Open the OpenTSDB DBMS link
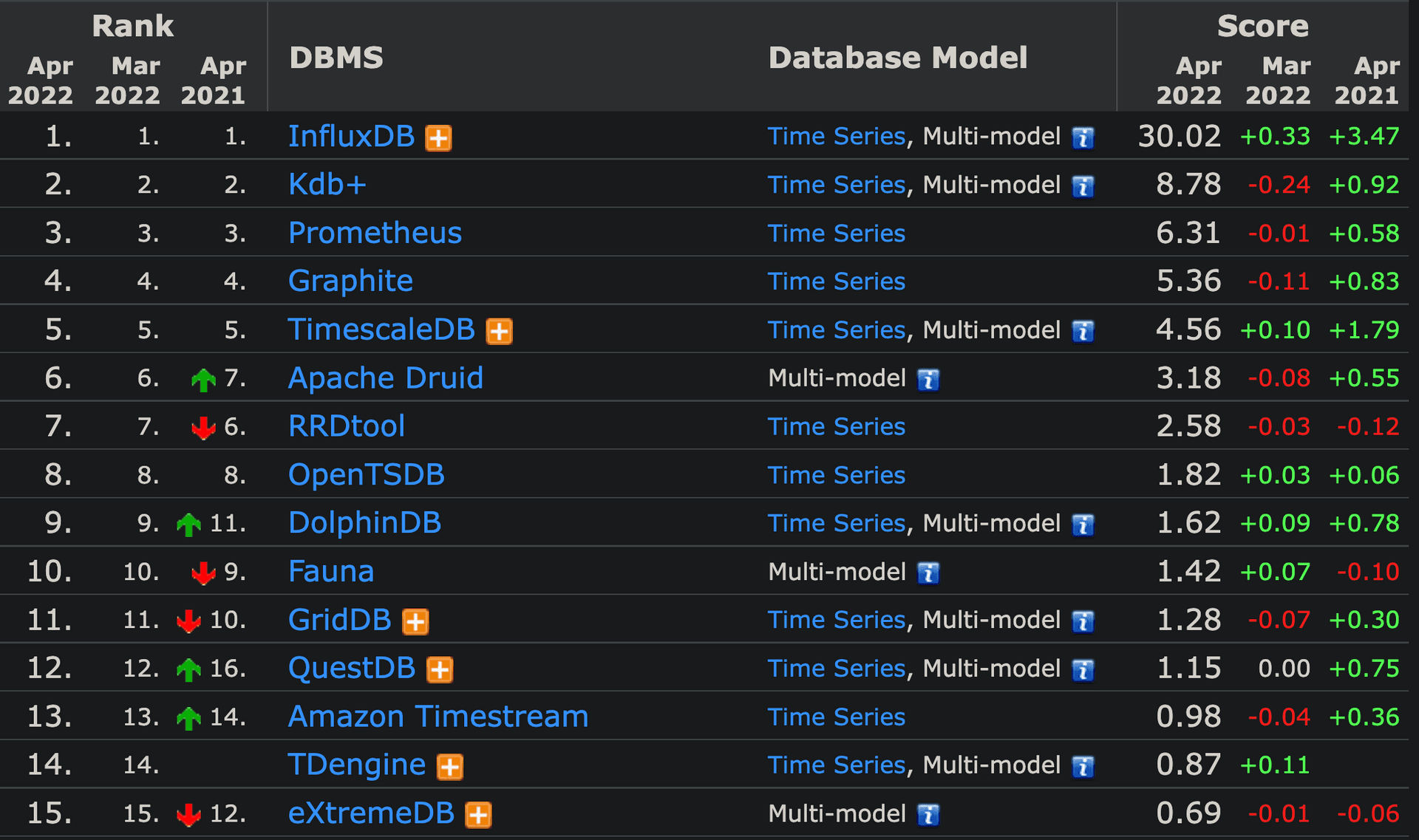The width and height of the screenshot is (1419, 840). tap(367, 474)
